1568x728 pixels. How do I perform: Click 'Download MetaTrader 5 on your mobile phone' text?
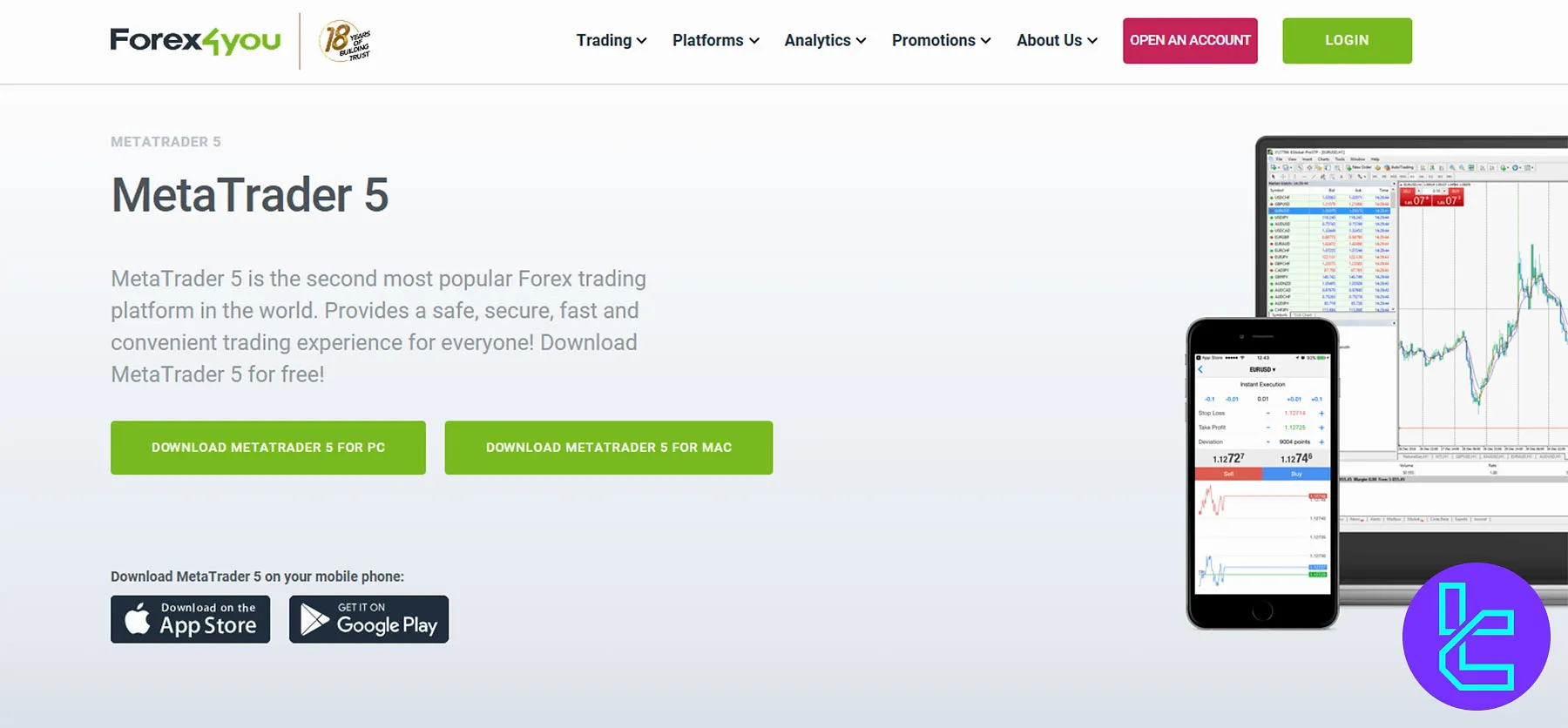pyautogui.click(x=257, y=576)
